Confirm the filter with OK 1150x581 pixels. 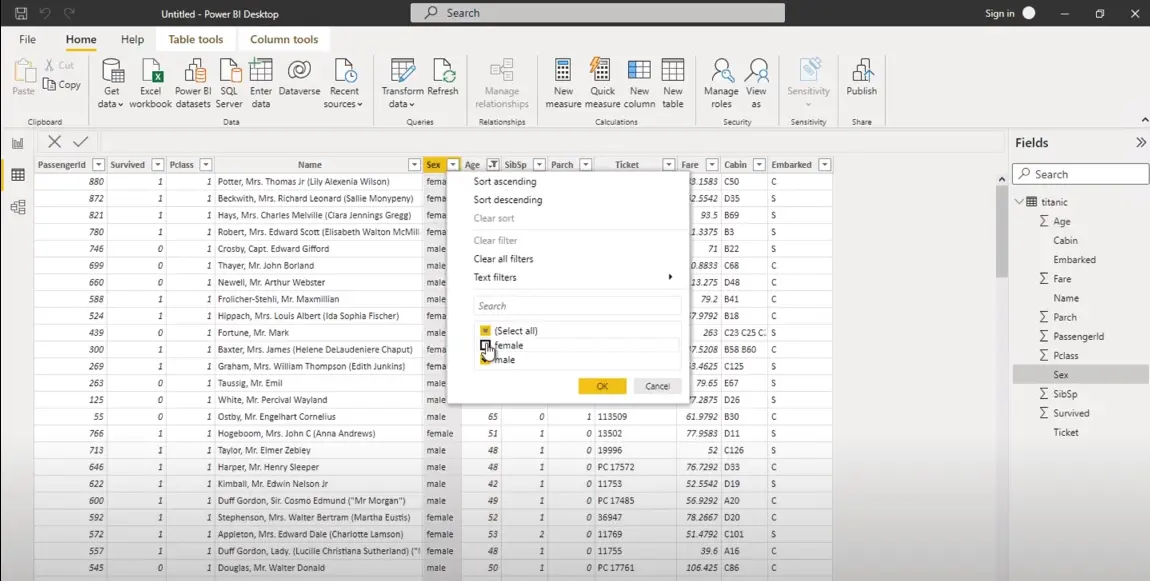point(602,386)
